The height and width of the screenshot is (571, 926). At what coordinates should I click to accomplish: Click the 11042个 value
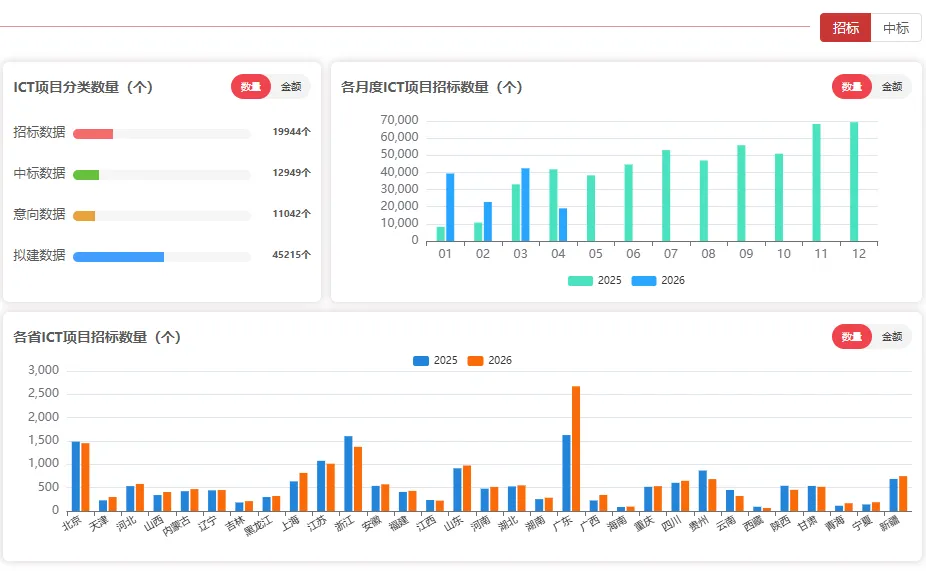291,214
